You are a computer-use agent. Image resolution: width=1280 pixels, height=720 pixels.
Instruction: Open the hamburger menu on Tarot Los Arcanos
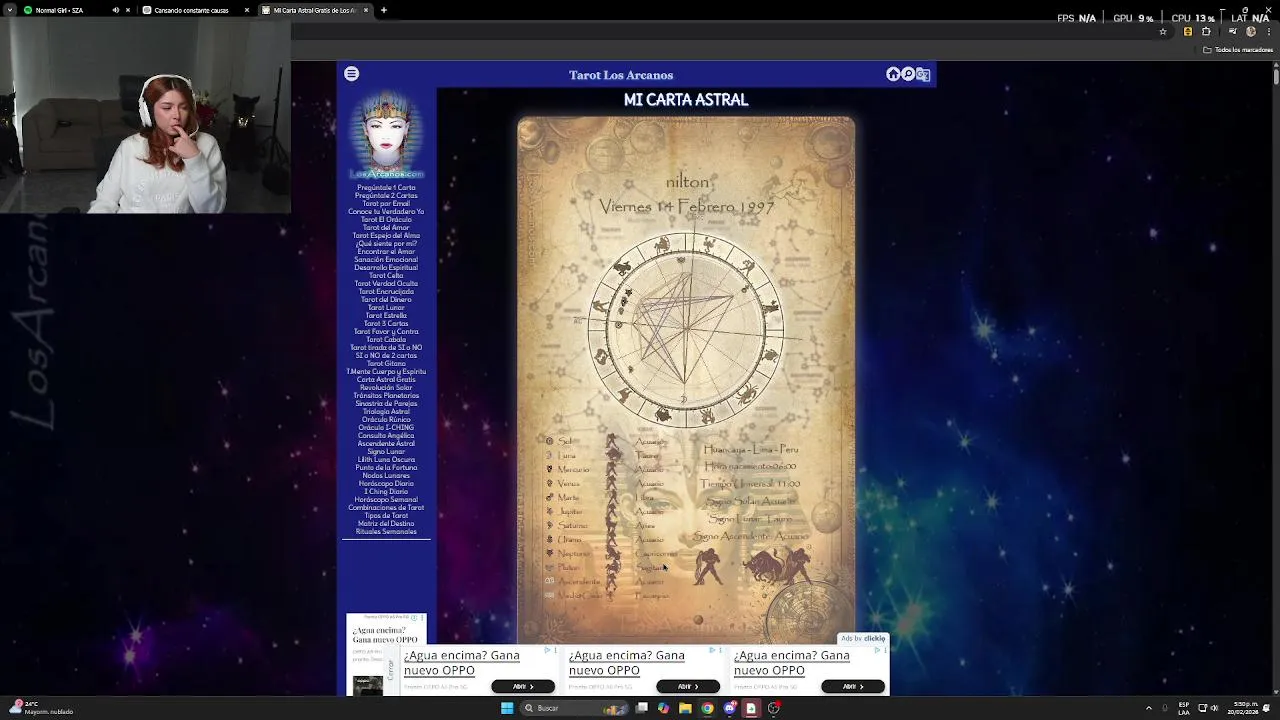[351, 74]
